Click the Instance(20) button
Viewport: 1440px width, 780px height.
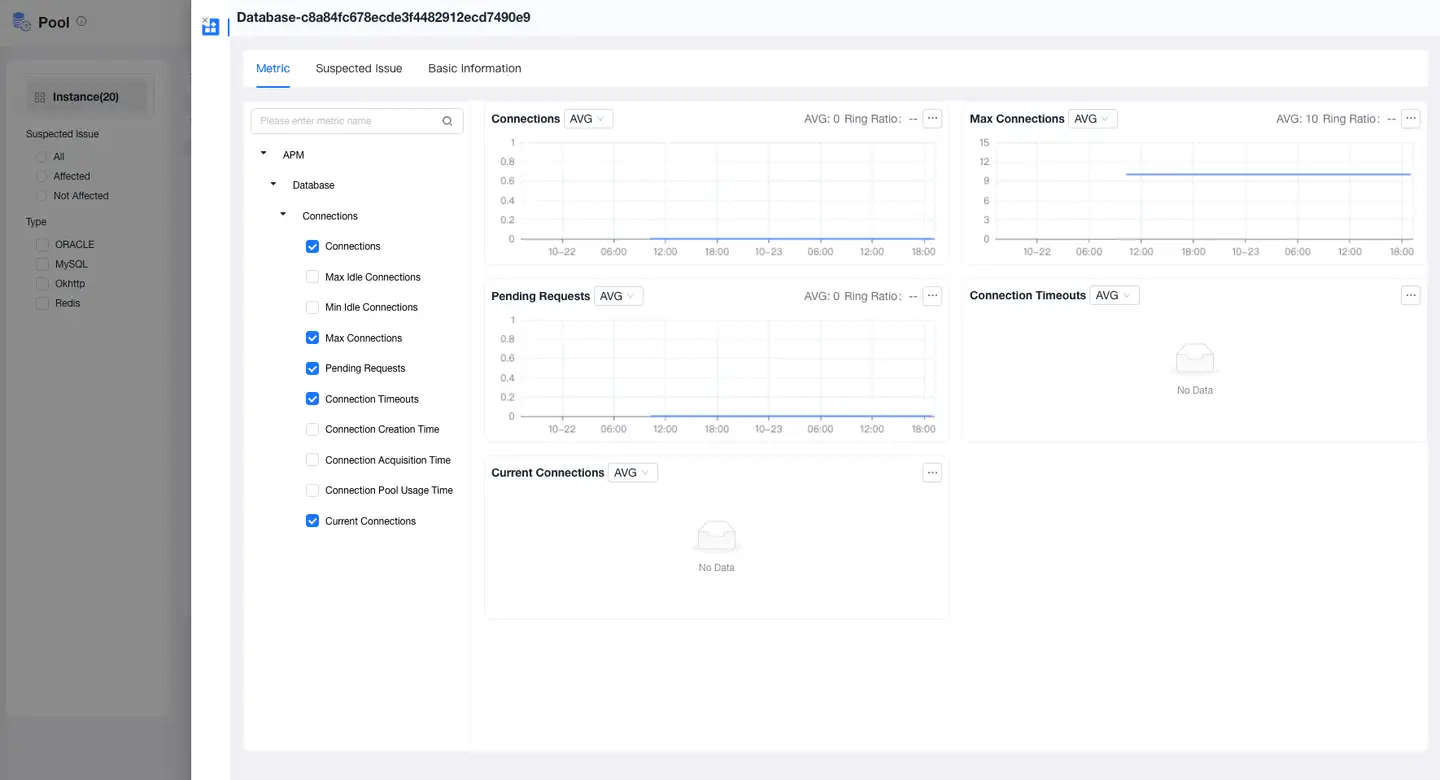coord(86,97)
